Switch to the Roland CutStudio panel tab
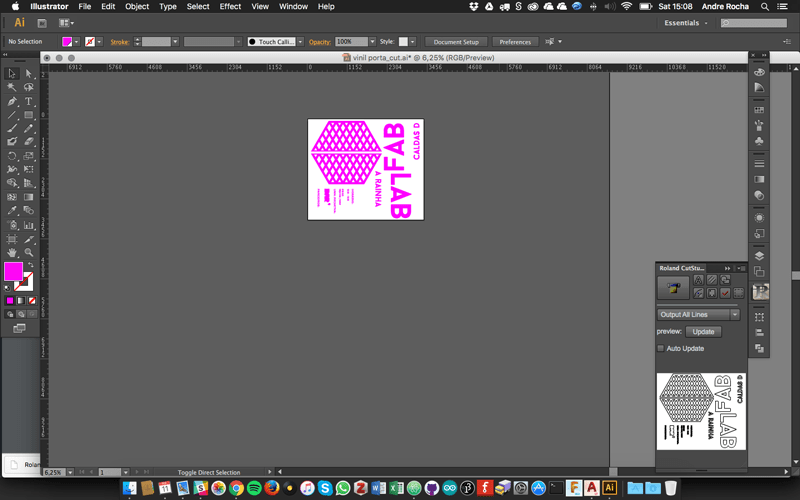The image size is (800, 500). pyautogui.click(x=682, y=268)
